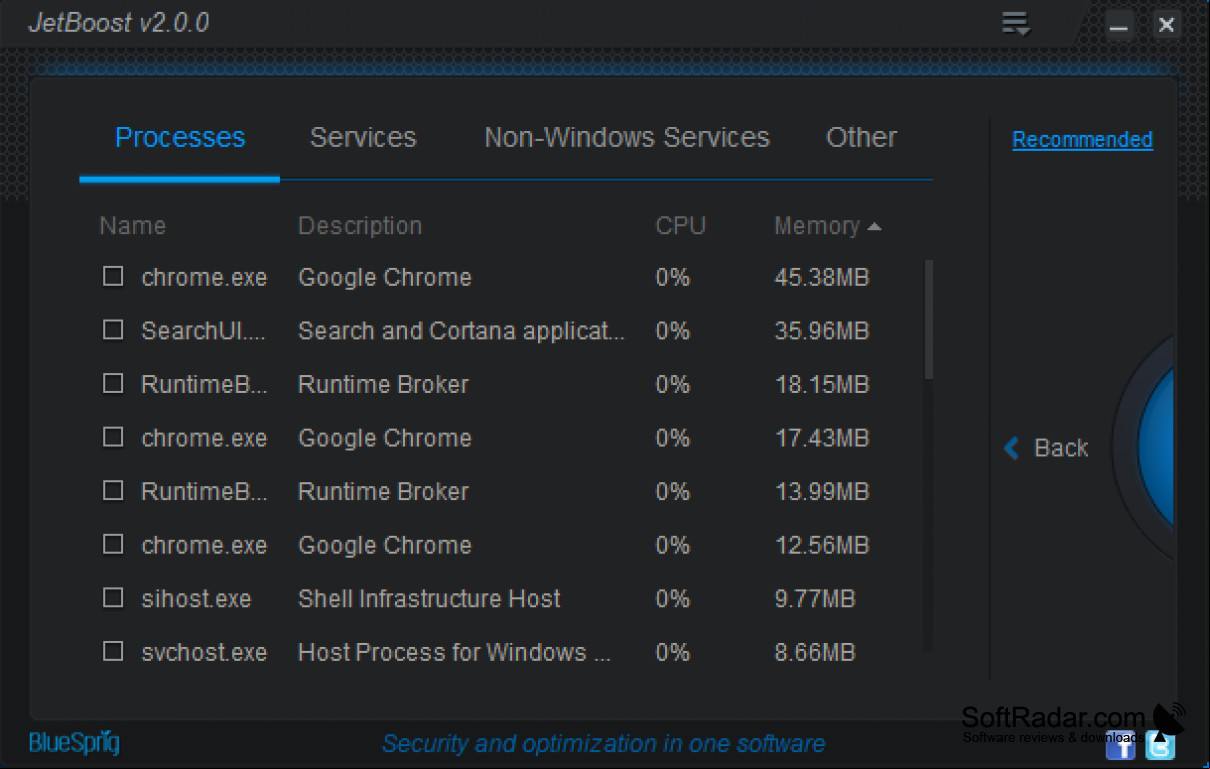Select the sihost.exe process name
Image resolution: width=1210 pixels, height=769 pixels.
coord(196,599)
